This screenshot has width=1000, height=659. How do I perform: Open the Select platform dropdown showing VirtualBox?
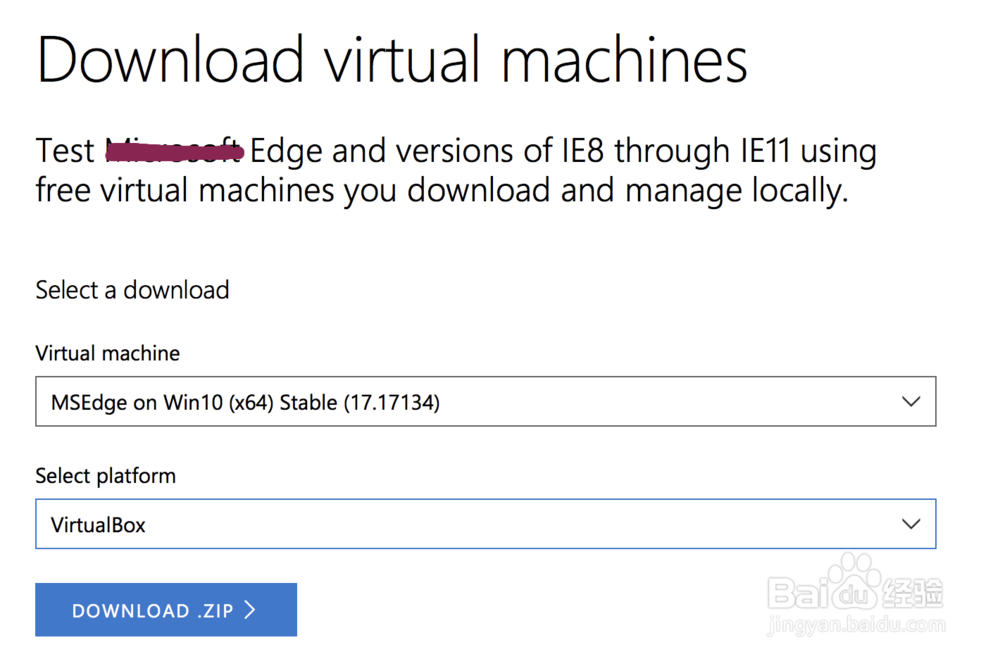tap(485, 524)
